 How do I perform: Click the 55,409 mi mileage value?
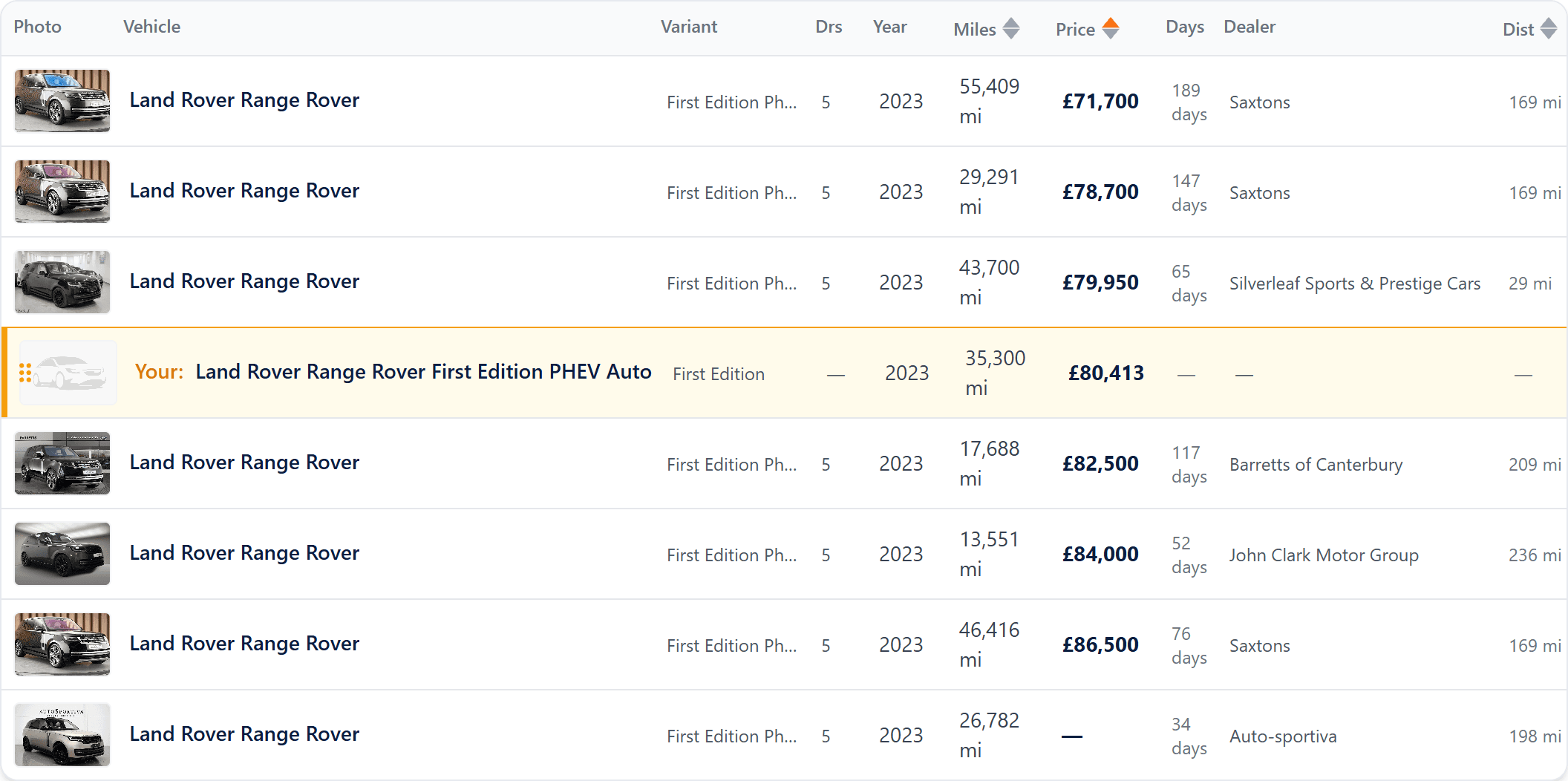pos(989,101)
